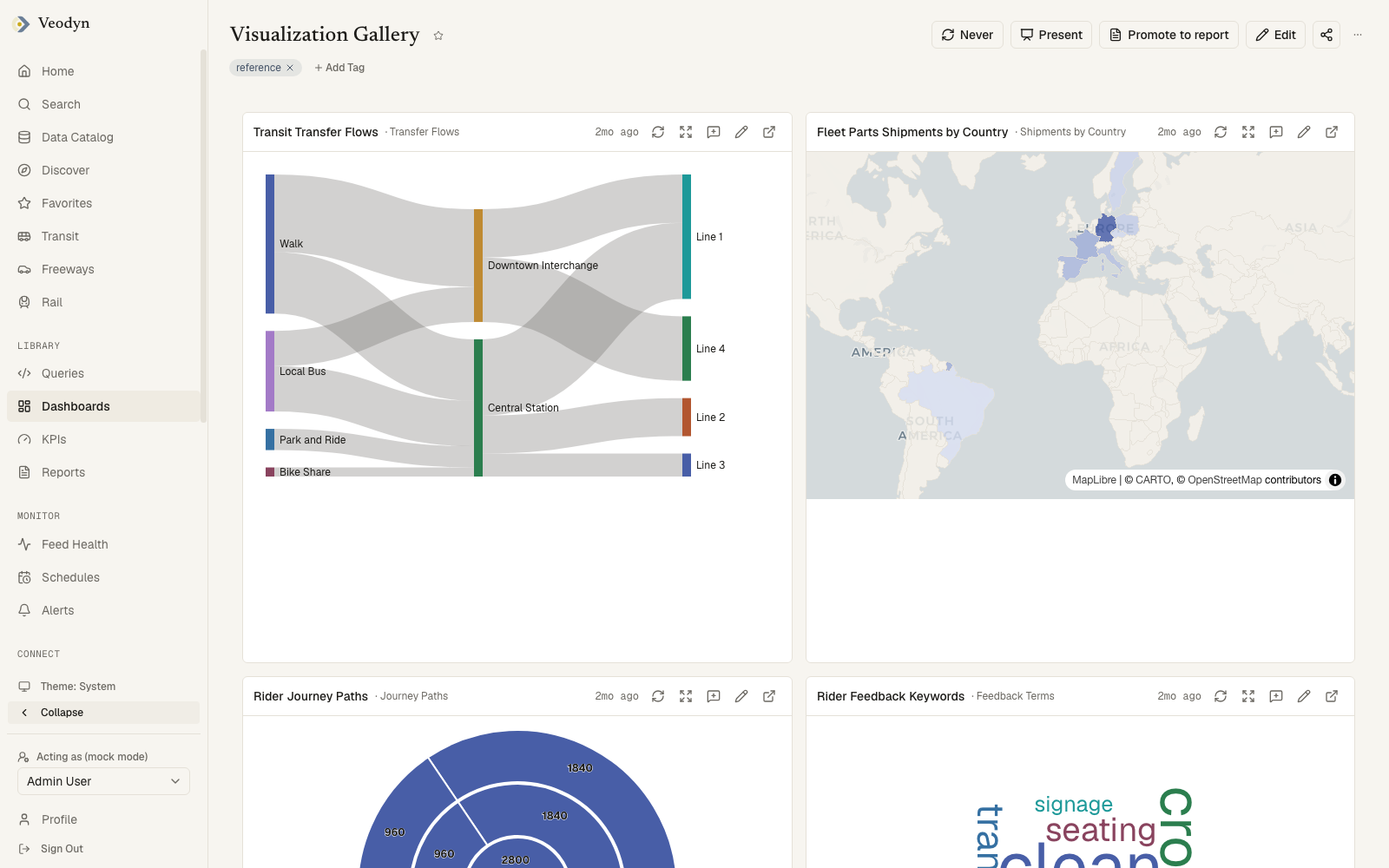Refresh the Transit Transfer Flows tile
Viewport: 1389px width, 868px height.
pyautogui.click(x=658, y=132)
